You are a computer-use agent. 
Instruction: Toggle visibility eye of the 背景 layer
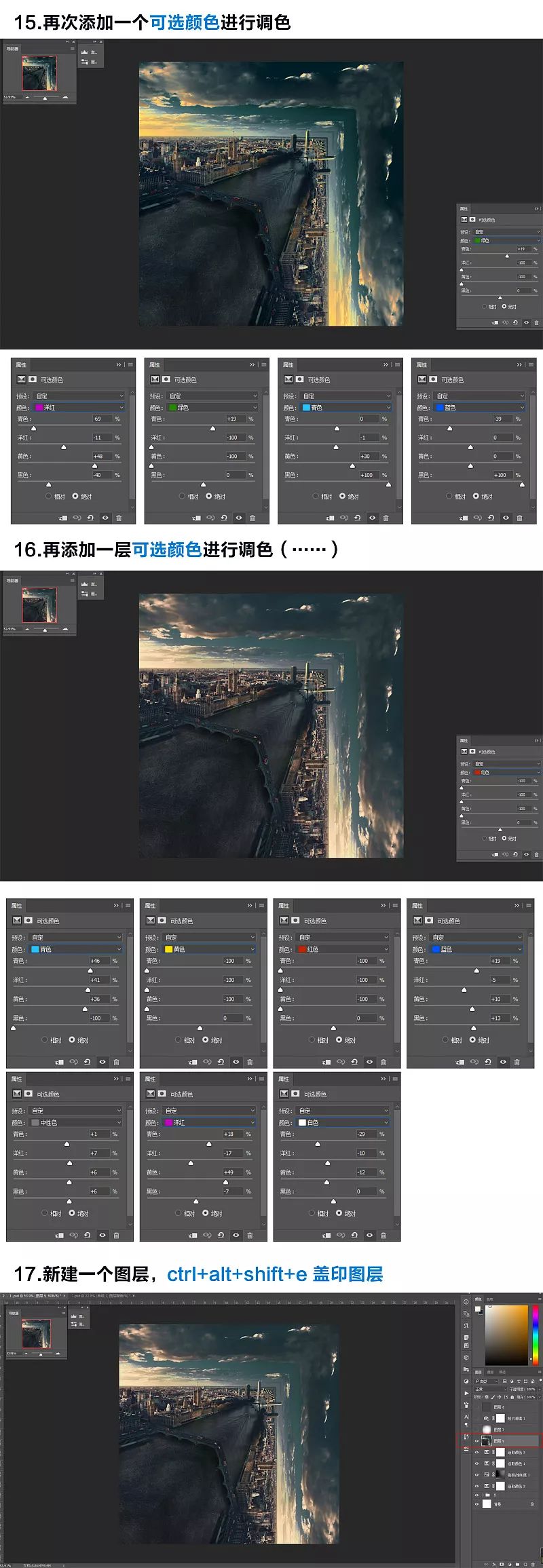coord(476,1504)
